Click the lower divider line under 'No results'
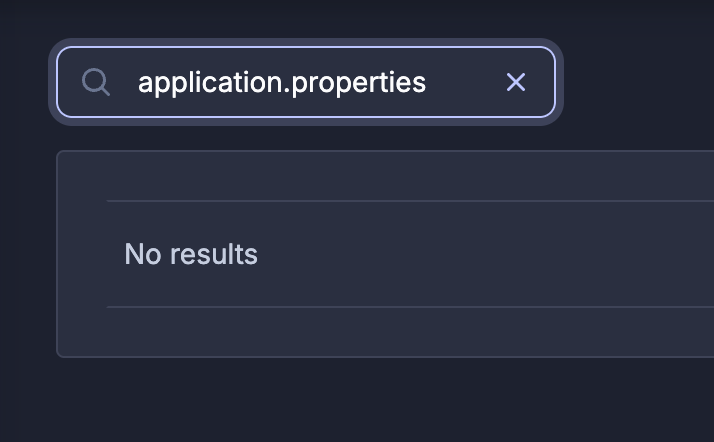 click(410, 307)
